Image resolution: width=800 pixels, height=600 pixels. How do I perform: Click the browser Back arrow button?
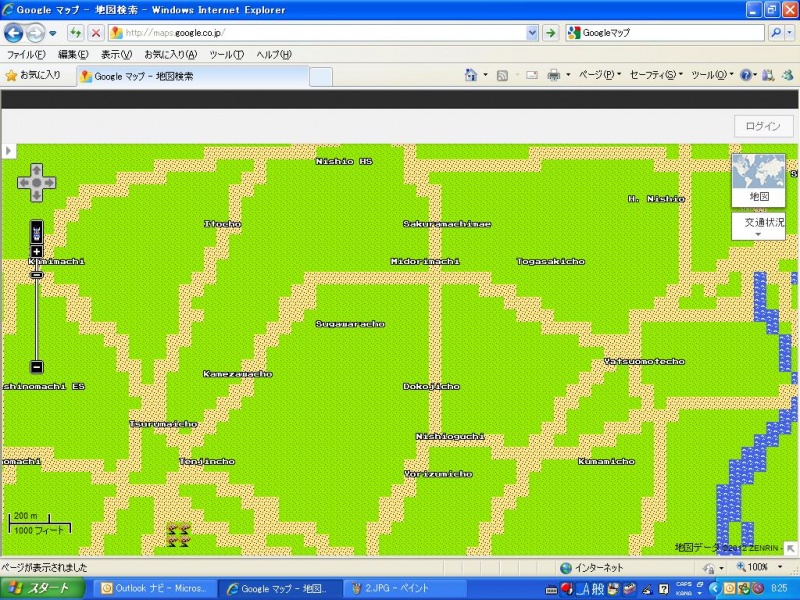pyautogui.click(x=14, y=33)
